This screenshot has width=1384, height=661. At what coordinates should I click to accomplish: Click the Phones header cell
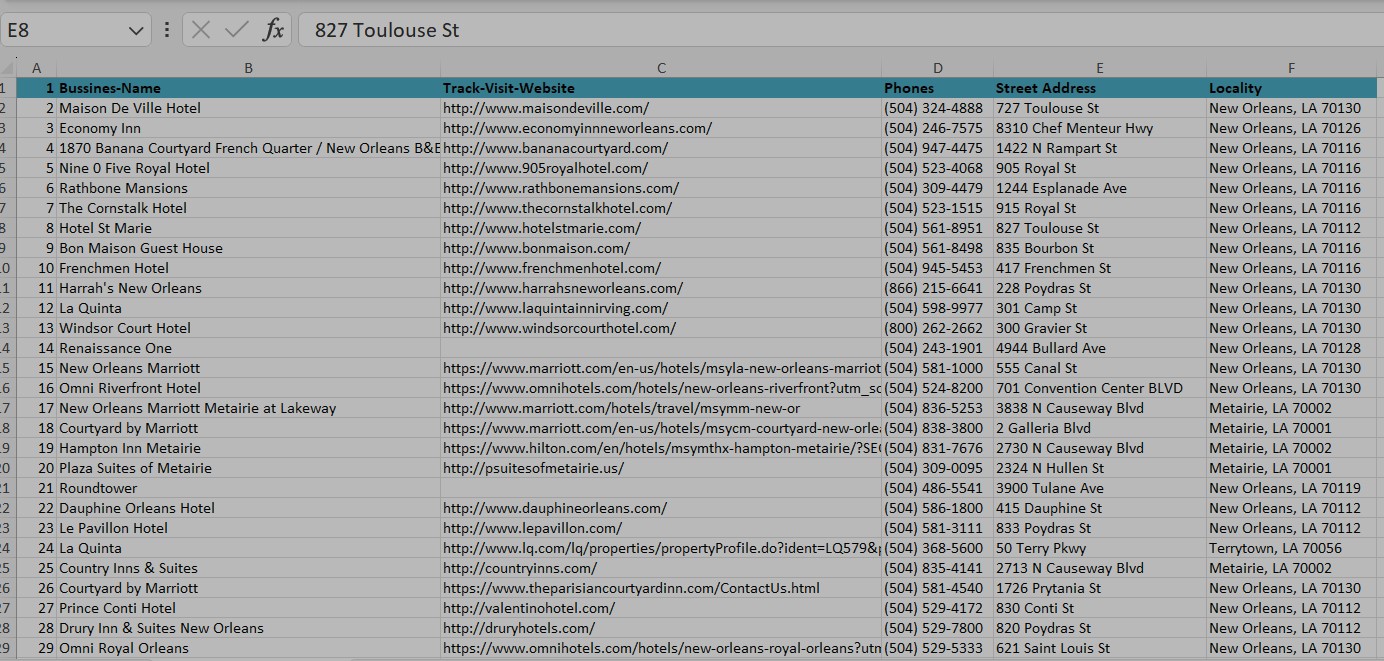tap(938, 88)
